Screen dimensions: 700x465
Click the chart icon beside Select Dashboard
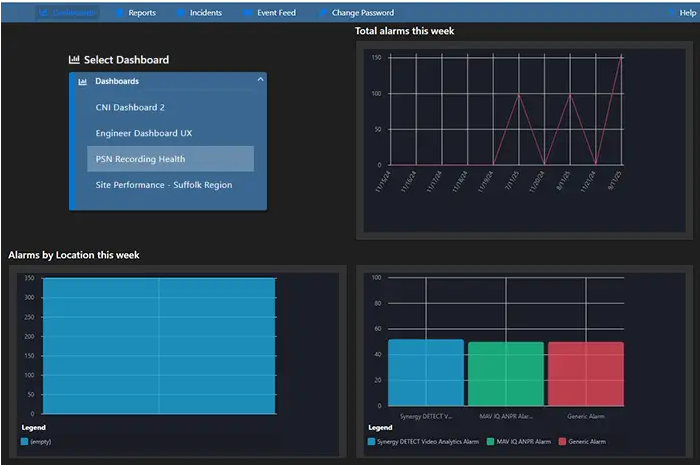[x=74, y=60]
